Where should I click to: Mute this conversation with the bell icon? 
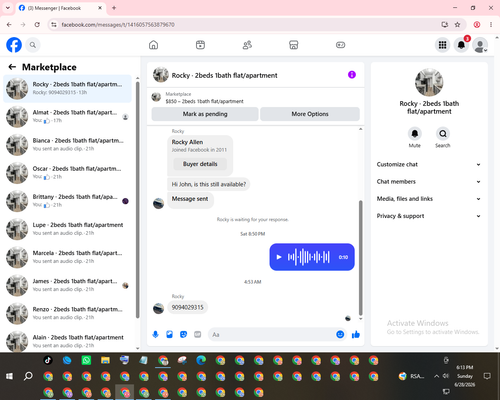pyautogui.click(x=414, y=134)
